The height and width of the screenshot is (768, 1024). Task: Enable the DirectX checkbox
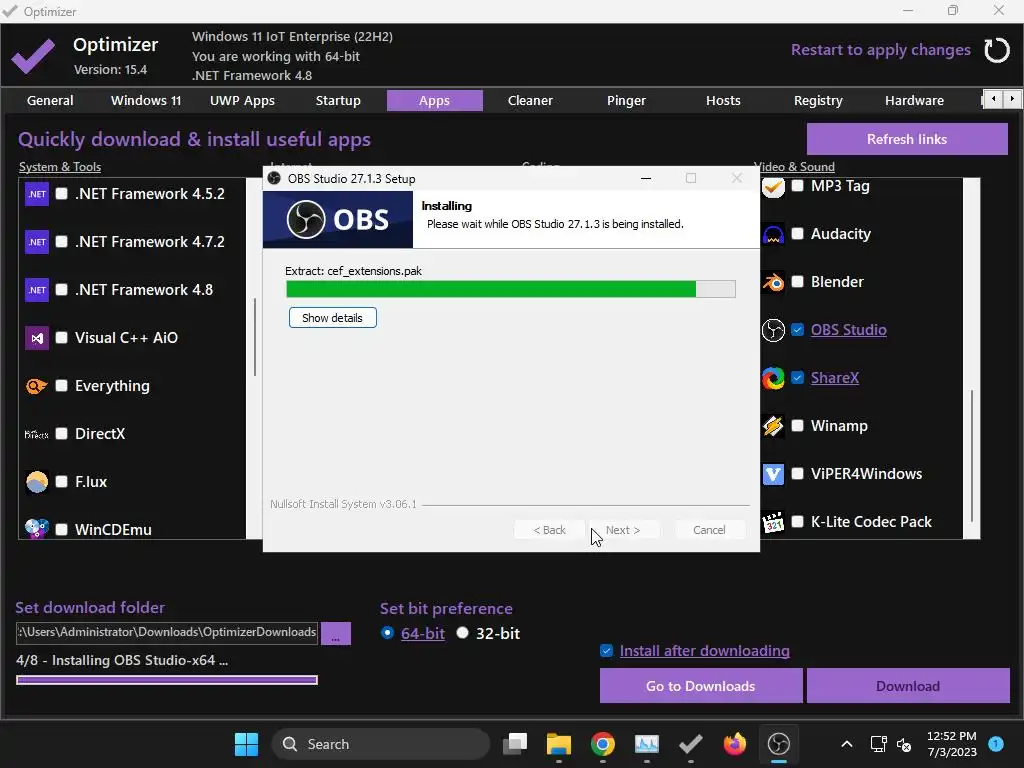click(61, 434)
